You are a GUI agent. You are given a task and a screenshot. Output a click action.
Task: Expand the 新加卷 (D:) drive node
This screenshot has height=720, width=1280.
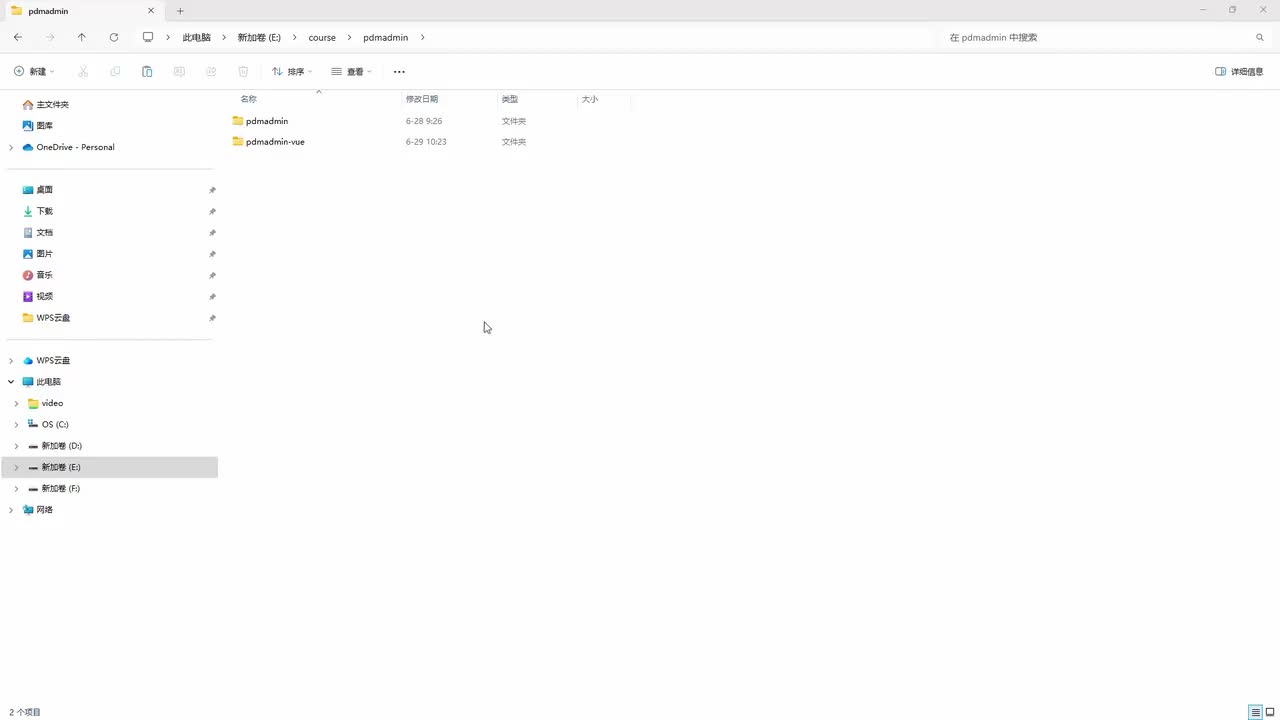point(16,446)
